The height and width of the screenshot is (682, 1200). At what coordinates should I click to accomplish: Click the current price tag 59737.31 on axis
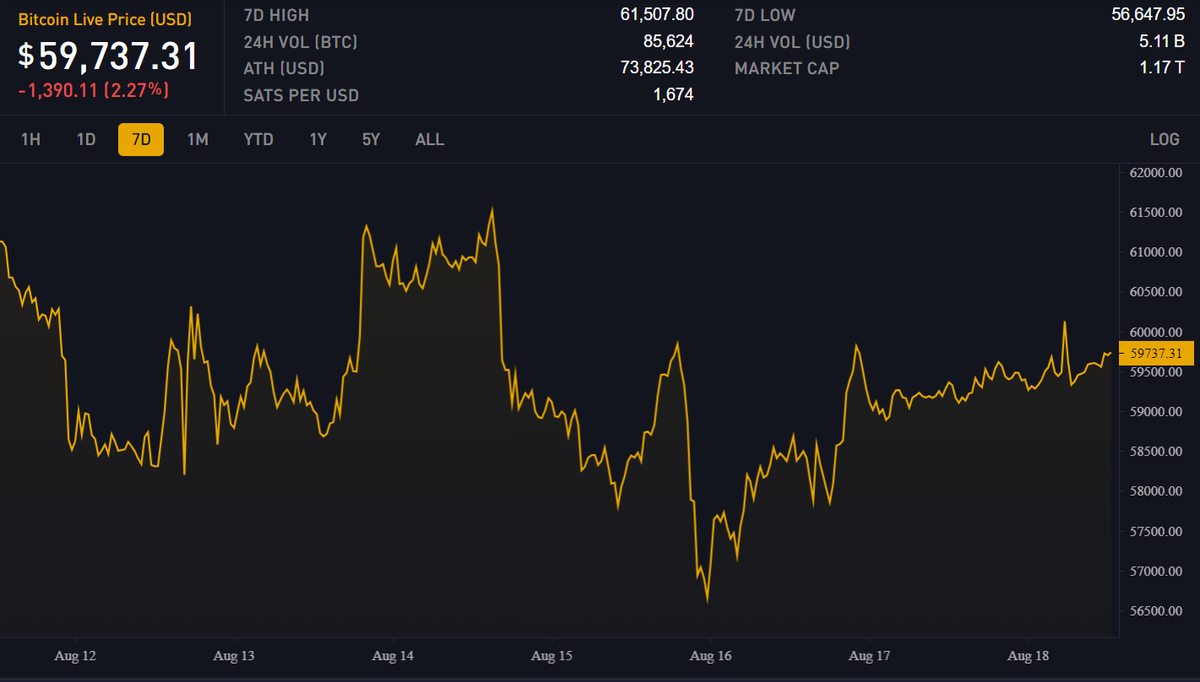point(1155,353)
